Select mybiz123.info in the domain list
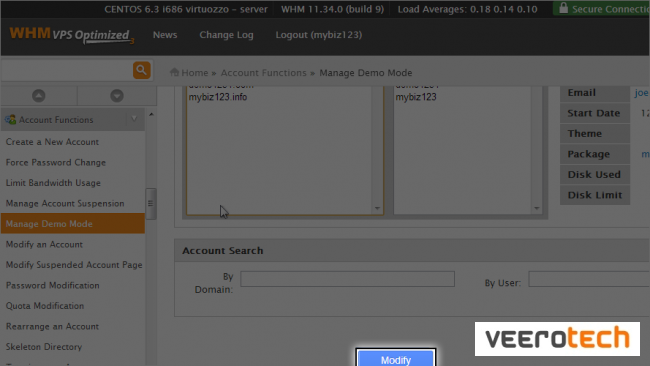This screenshot has width=650, height=366. [x=218, y=97]
